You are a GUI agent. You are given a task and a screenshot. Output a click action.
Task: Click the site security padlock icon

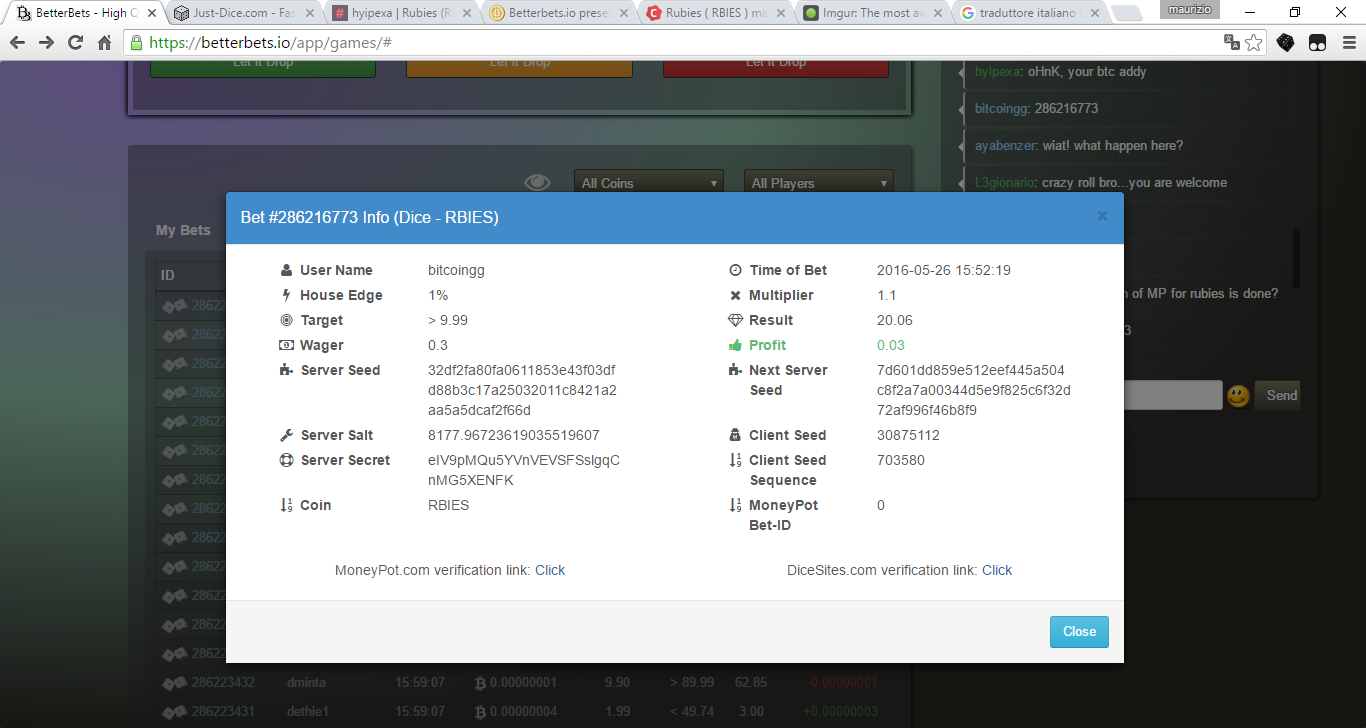click(x=137, y=43)
